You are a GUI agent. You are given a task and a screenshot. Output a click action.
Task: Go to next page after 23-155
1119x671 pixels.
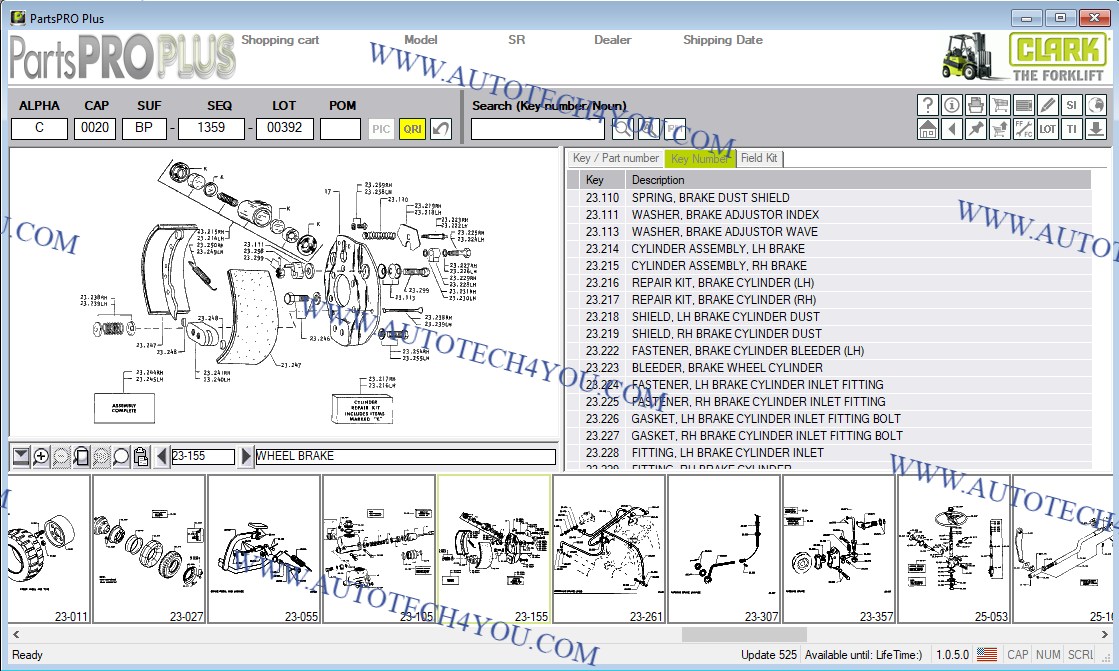click(x=246, y=456)
